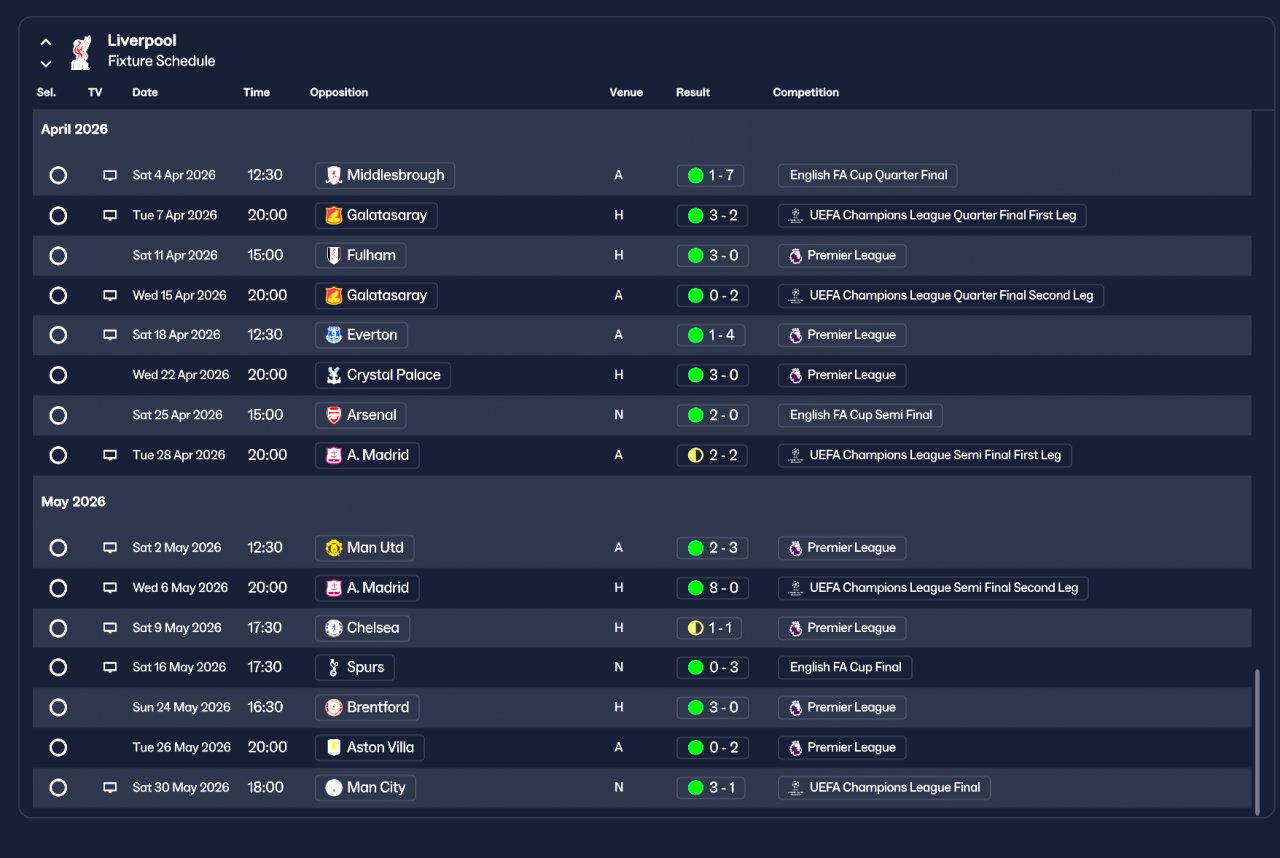Click the TV icon on Chelsea row
This screenshot has height=858, width=1280.
(110, 628)
